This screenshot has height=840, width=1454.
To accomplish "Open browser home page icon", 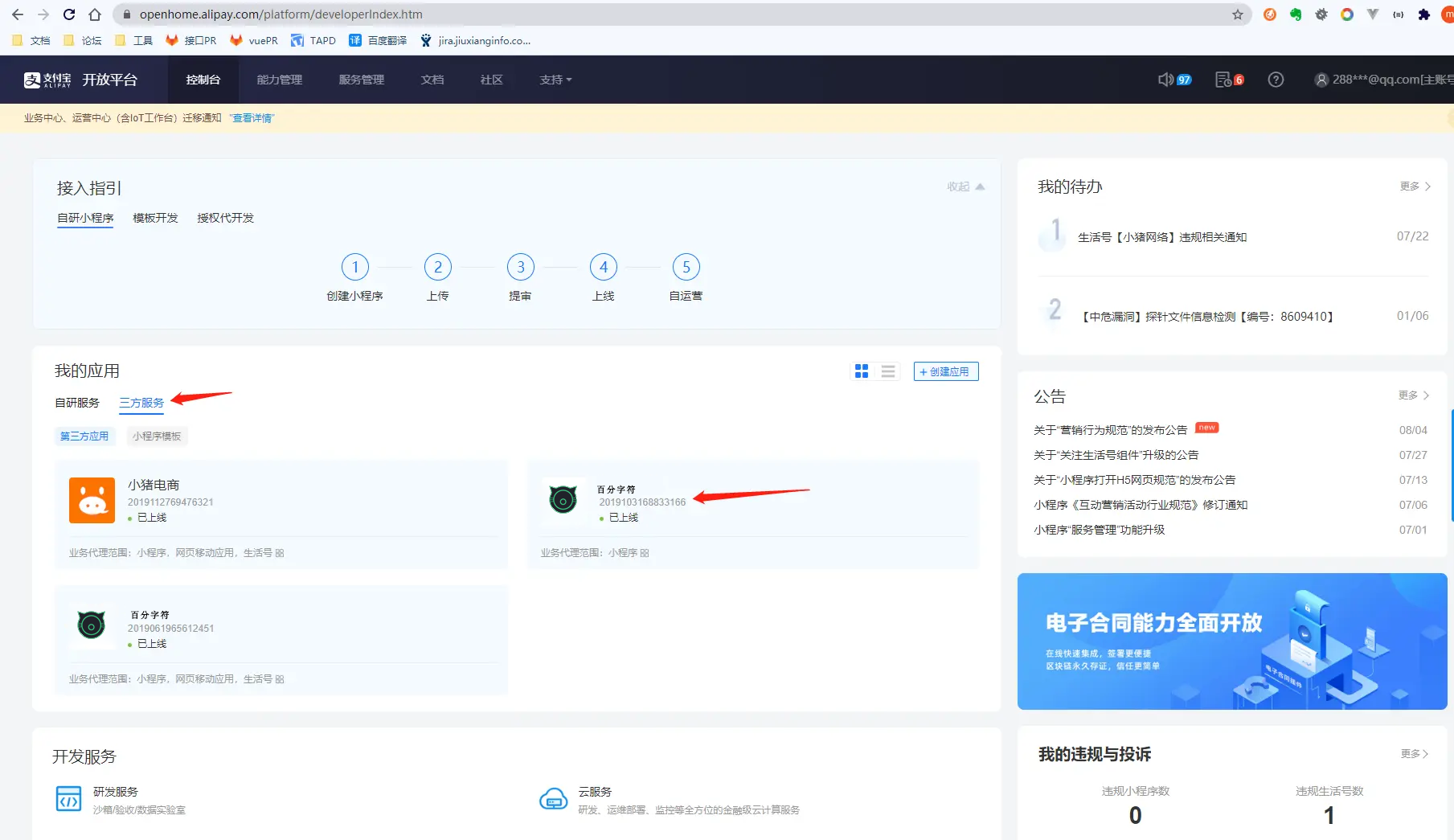I will [x=95, y=14].
